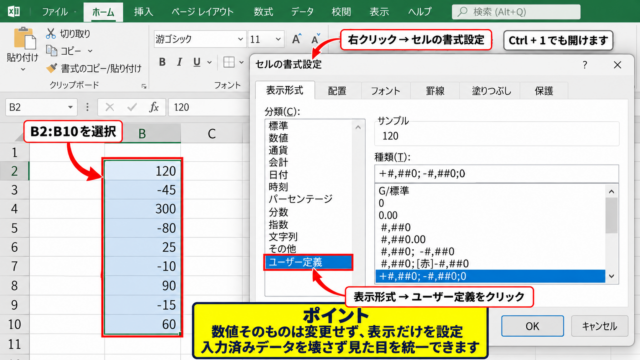Click the Paste clipboard icon
The image size is (640, 360).
24,39
